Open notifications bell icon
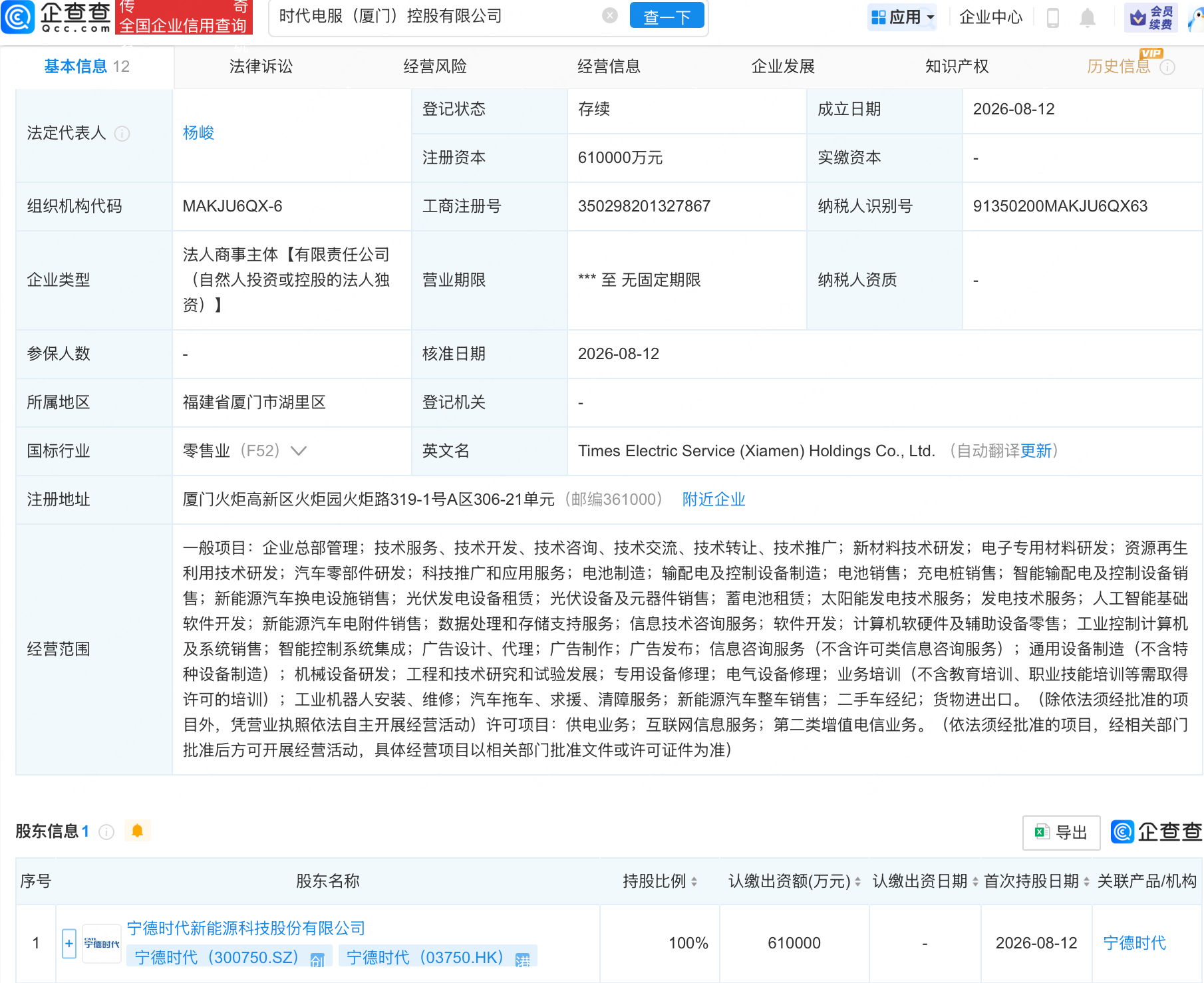Screen dimensions: 1204x983 (1087, 17)
